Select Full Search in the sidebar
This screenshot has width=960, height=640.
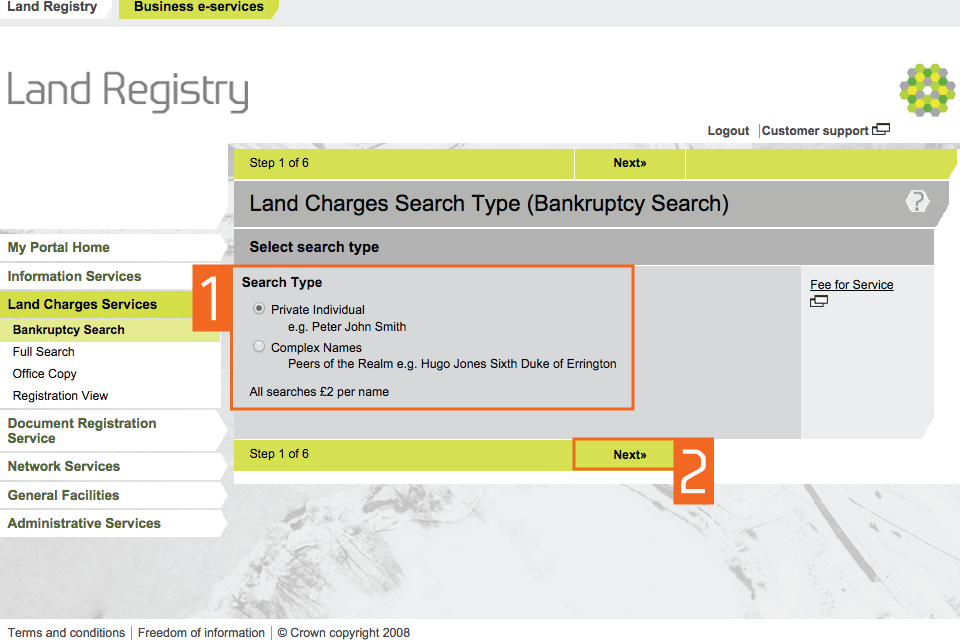click(43, 352)
